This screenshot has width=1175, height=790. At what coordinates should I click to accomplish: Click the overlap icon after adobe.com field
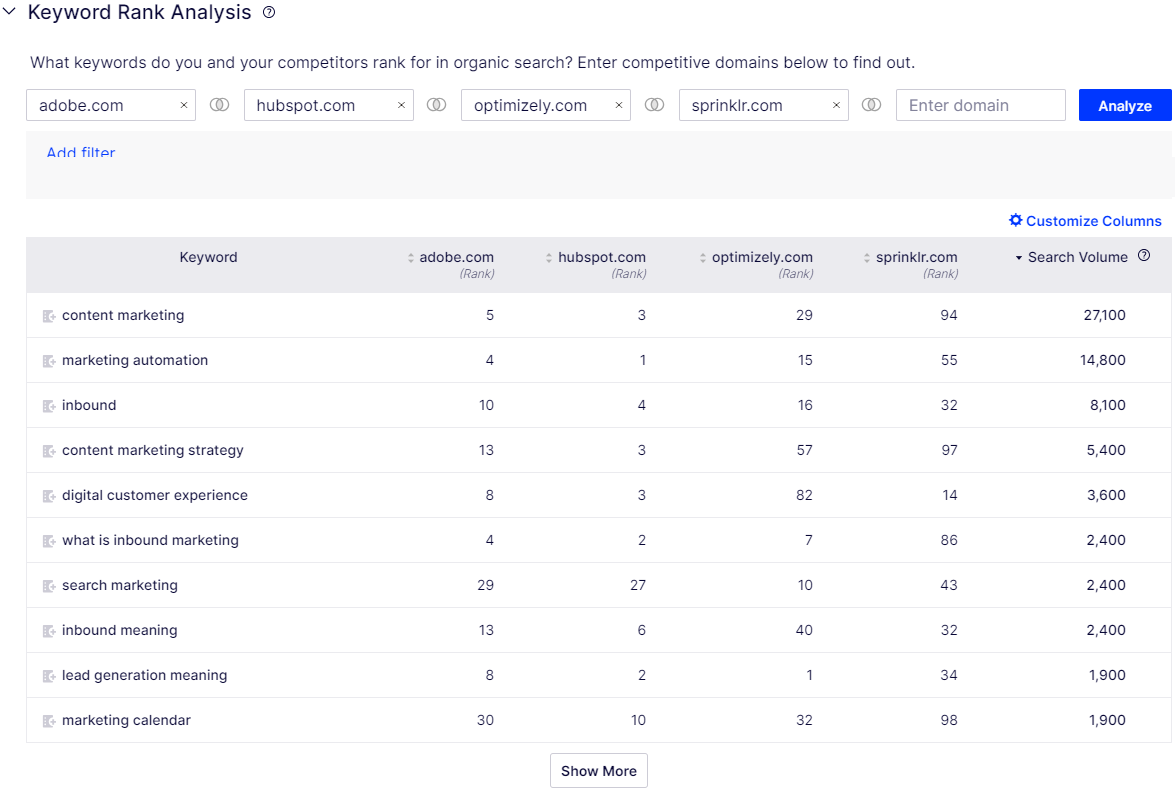tap(219, 105)
